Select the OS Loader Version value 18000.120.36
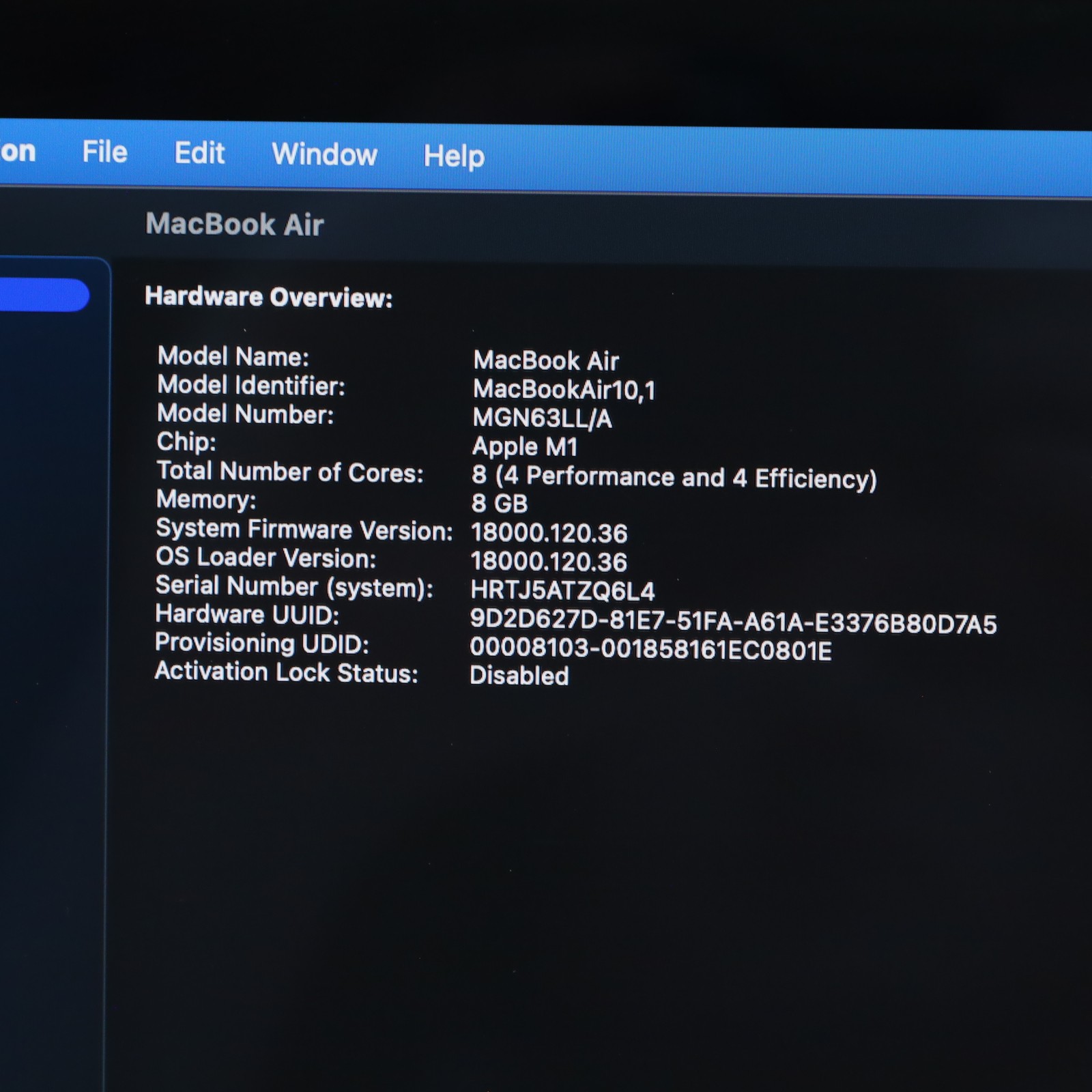 [549, 562]
